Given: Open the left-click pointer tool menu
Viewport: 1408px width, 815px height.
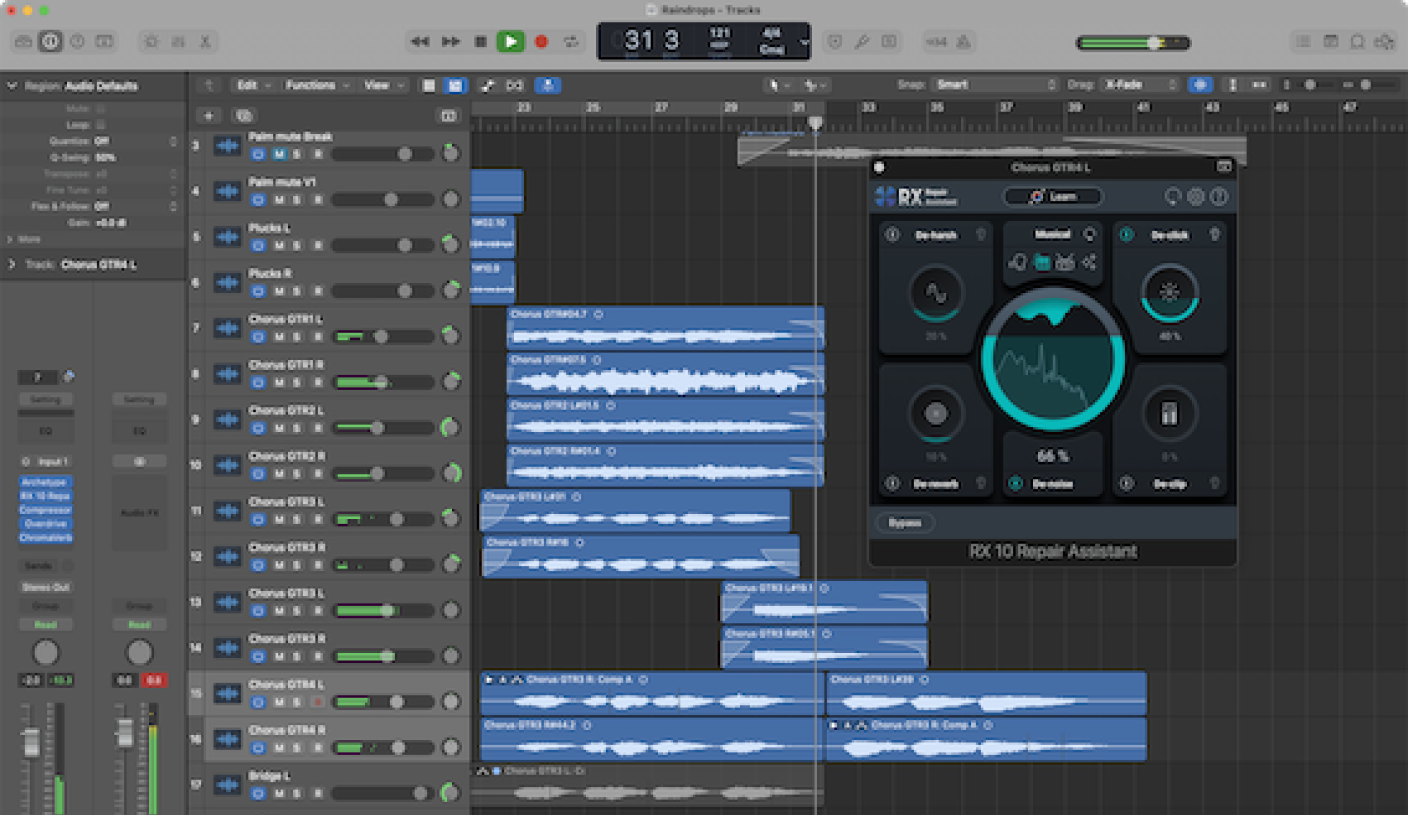Looking at the screenshot, I should [779, 85].
